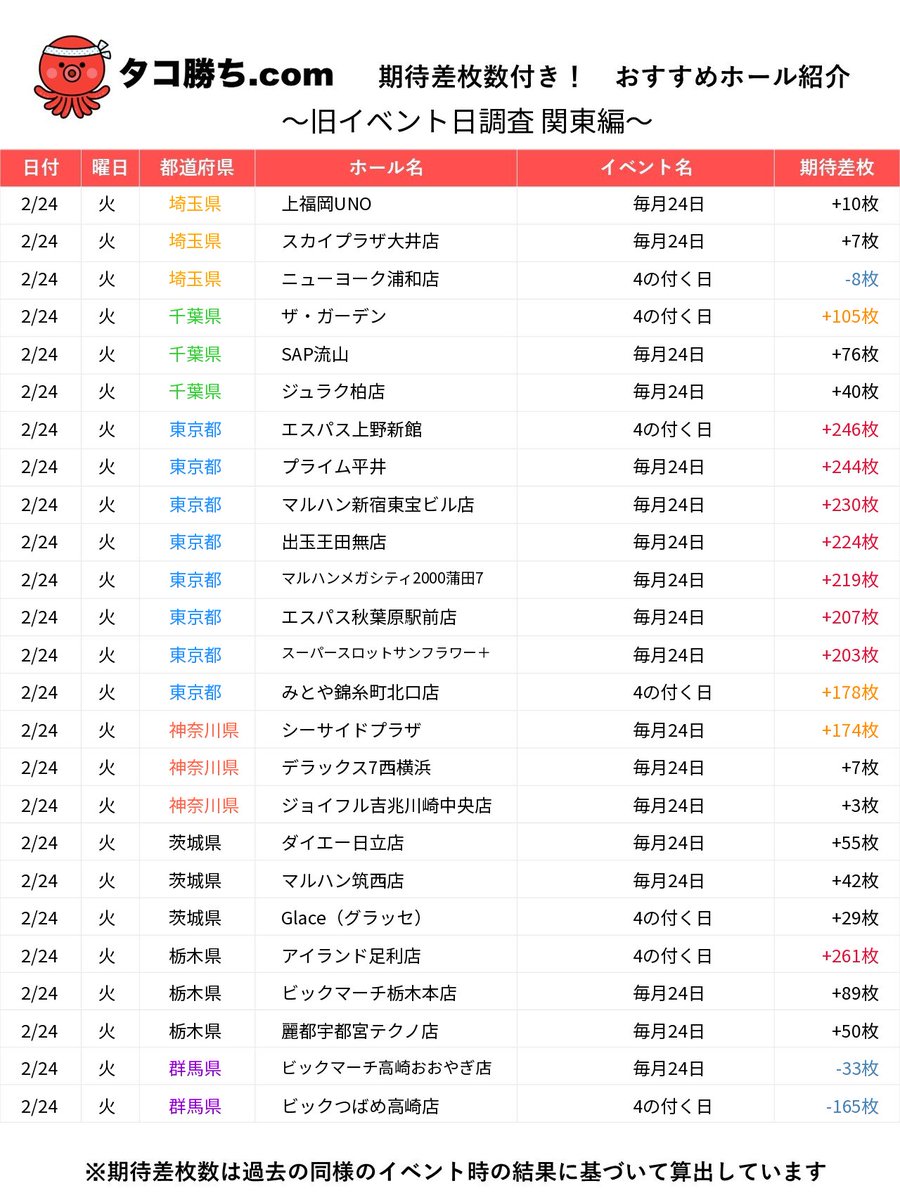Select the 日付 column header
Image resolution: width=900 pixels, height=1200 pixels.
pos(41,167)
